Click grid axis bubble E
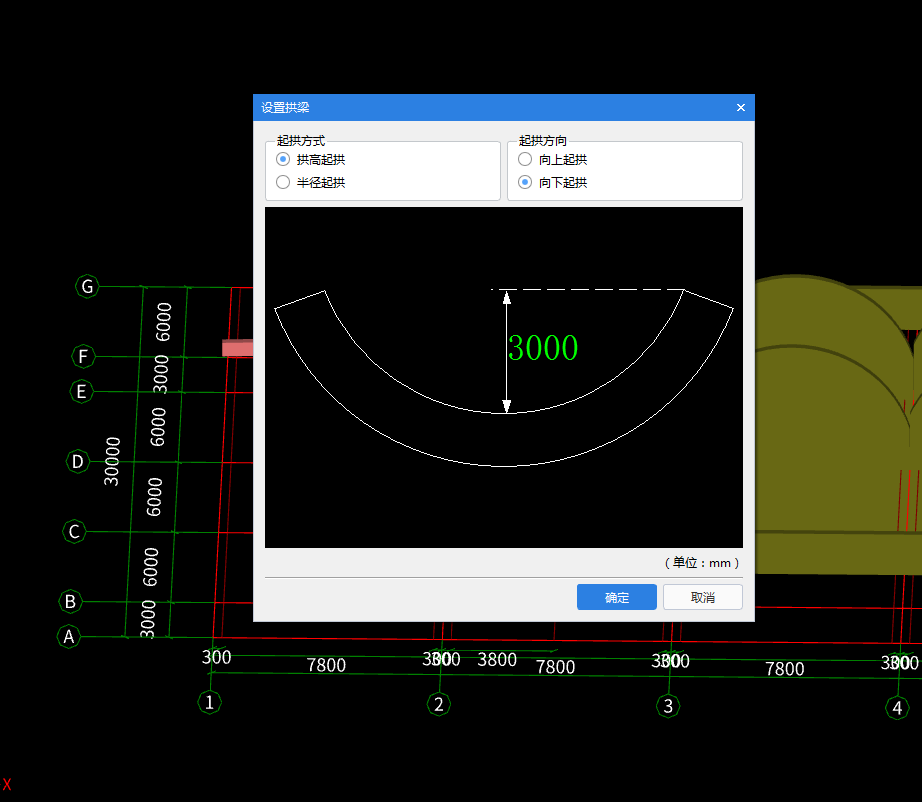The height and width of the screenshot is (802, 922). tap(81, 391)
